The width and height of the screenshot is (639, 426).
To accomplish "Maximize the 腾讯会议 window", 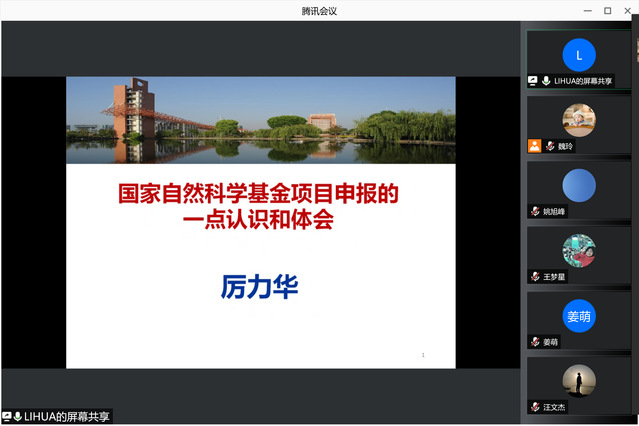I will pyautogui.click(x=607, y=10).
